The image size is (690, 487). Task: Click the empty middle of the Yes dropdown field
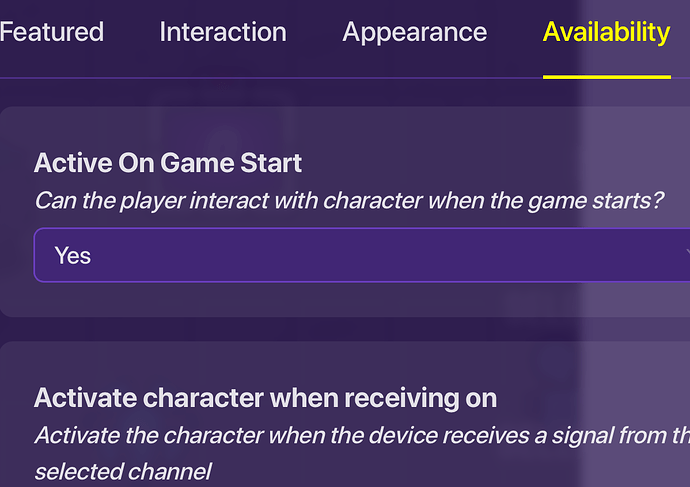pos(380,256)
